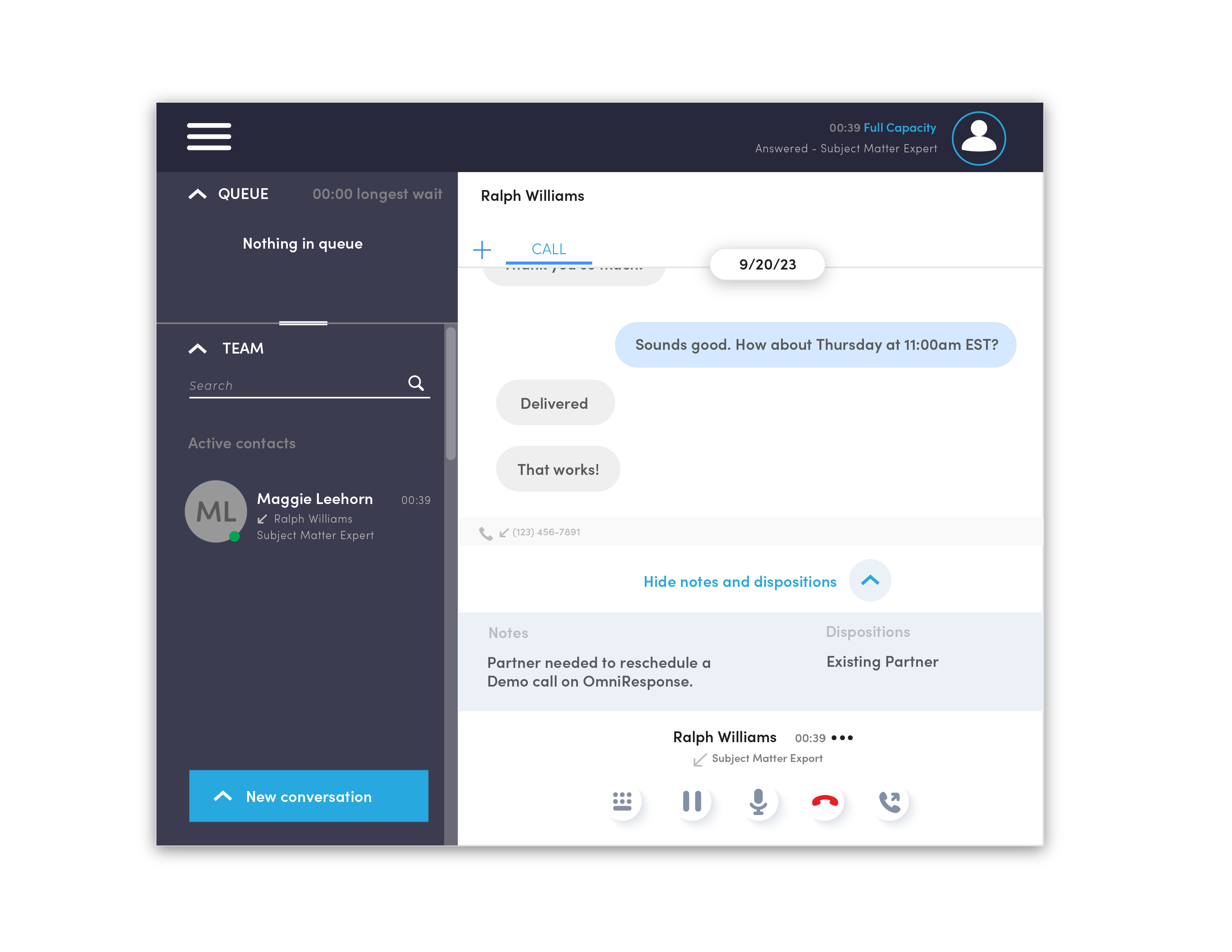1232x952 pixels.
Task: Open the hamburger menu
Action: [x=209, y=137]
